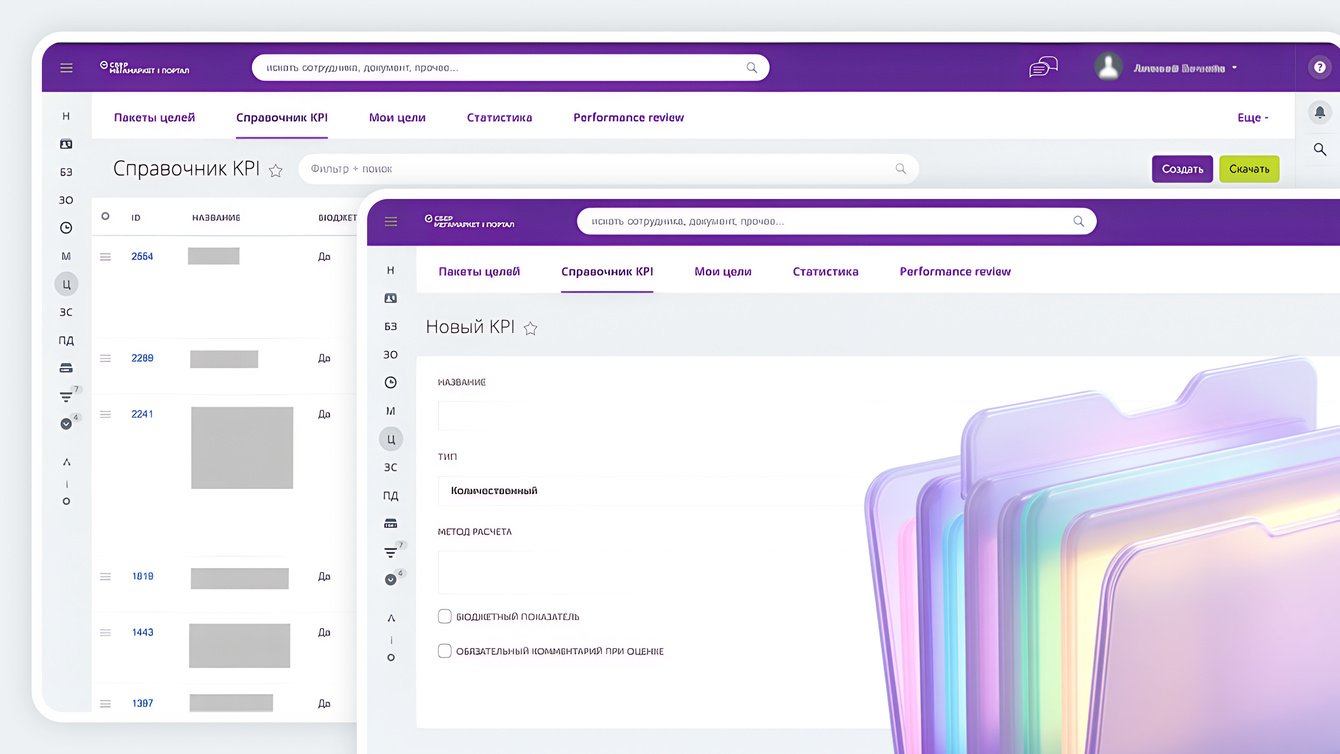Image resolution: width=1340 pixels, height=754 pixels.
Task: Click the chat messages icon in header
Action: click(x=1043, y=67)
